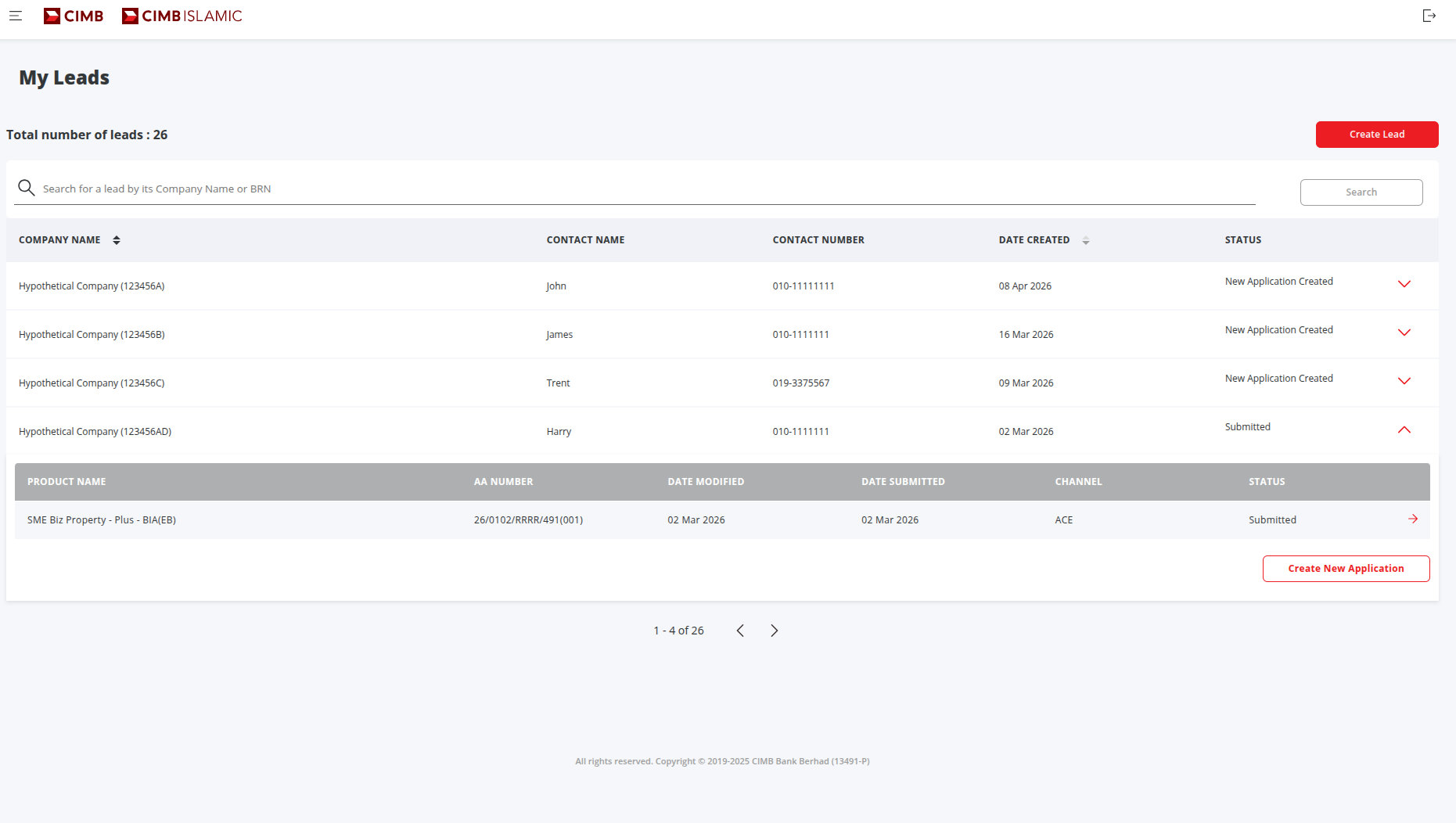The image size is (1456, 823).
Task: Click date 08 Apr 2026
Action: tap(1025, 286)
